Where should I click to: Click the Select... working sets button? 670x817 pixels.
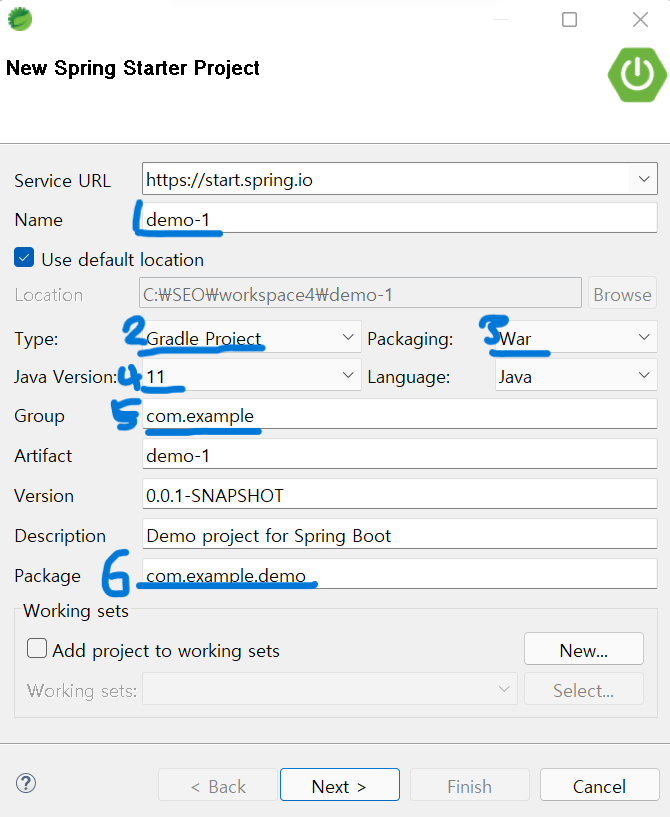(x=584, y=689)
